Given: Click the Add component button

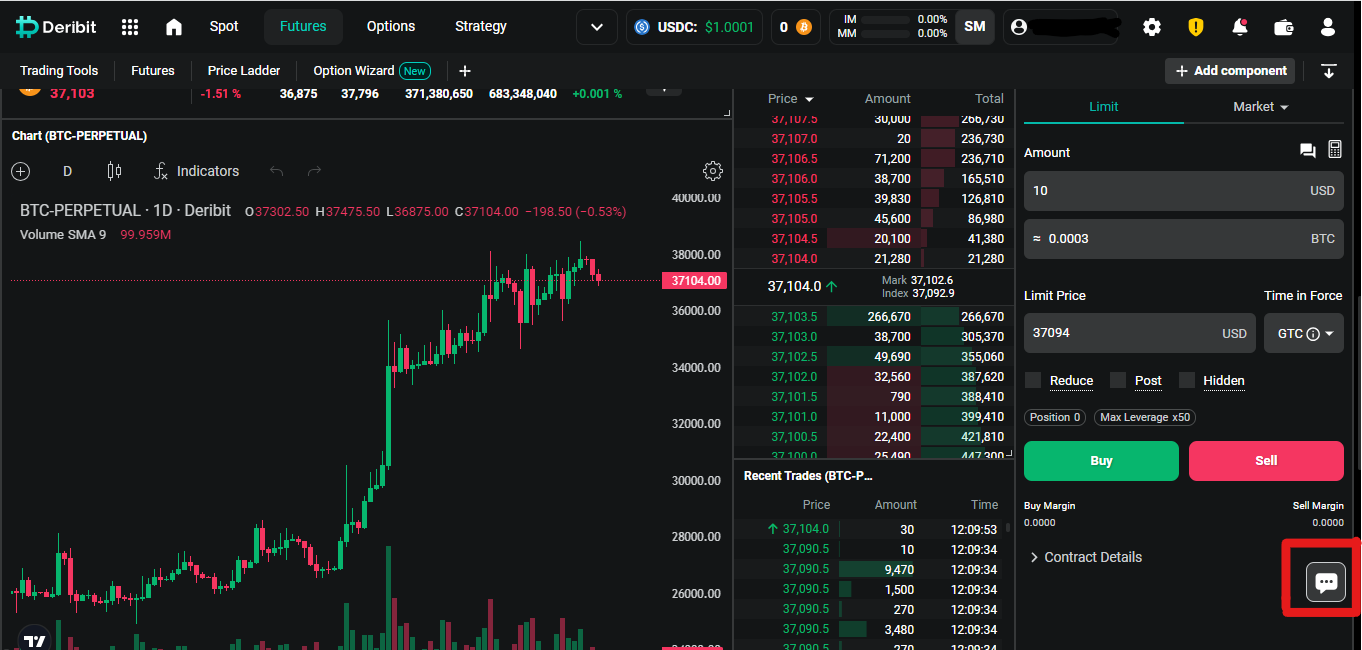Looking at the screenshot, I should [x=1230, y=71].
